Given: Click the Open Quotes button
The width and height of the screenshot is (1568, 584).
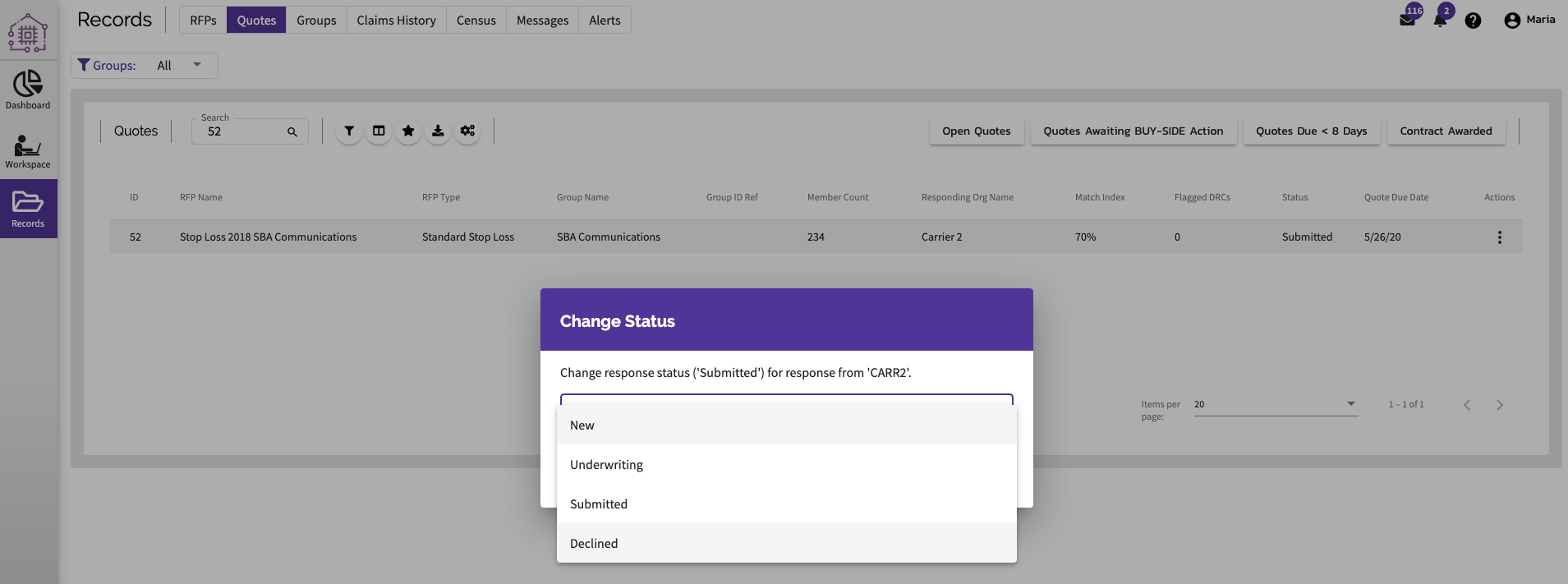Looking at the screenshot, I should tap(977, 131).
